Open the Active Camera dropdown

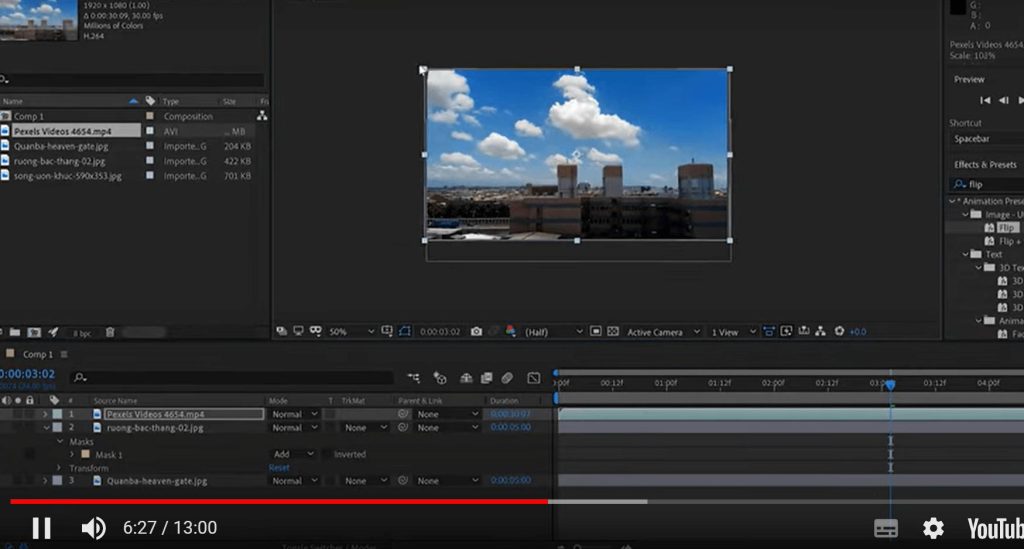[x=663, y=332]
